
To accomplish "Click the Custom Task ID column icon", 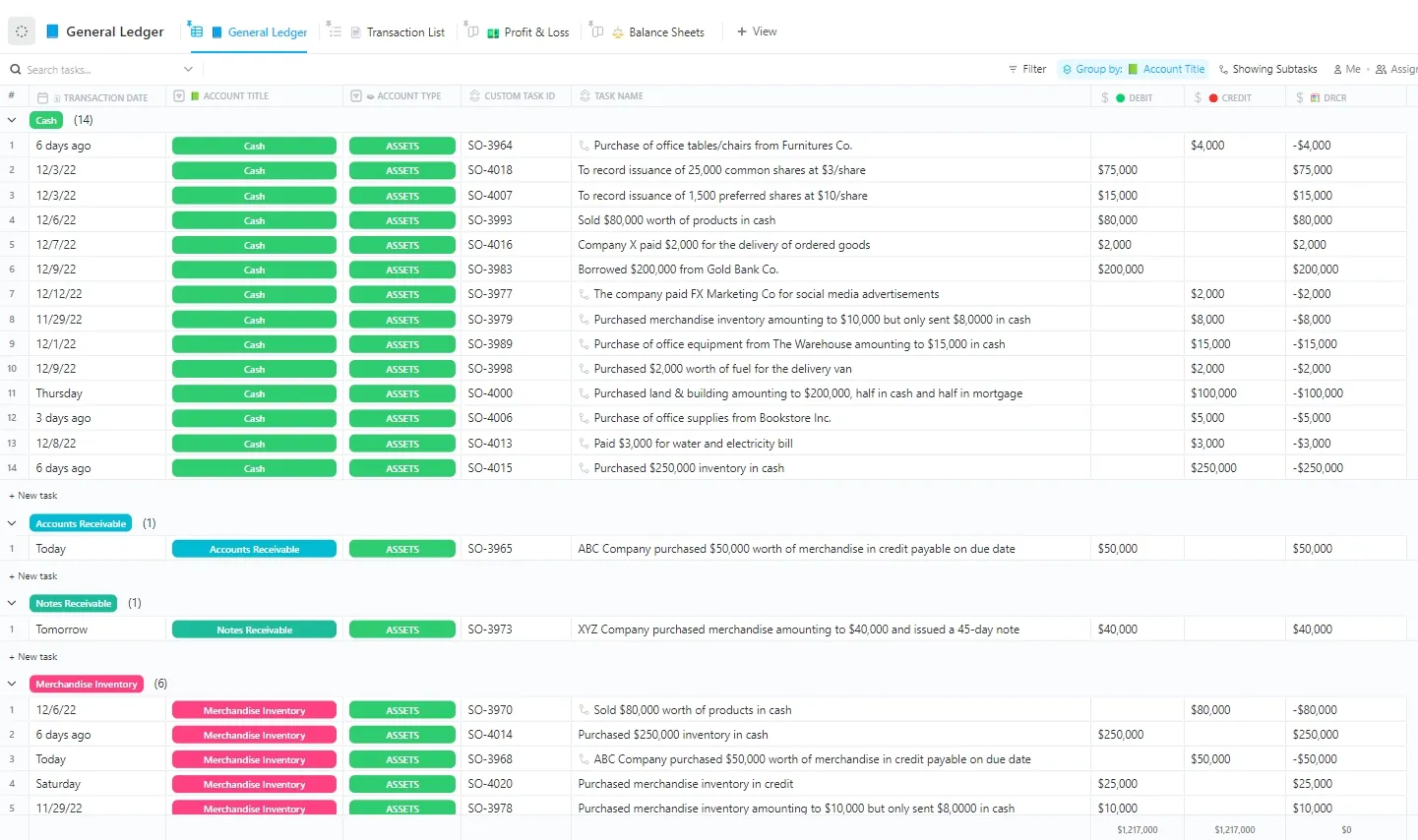I will tap(475, 96).
